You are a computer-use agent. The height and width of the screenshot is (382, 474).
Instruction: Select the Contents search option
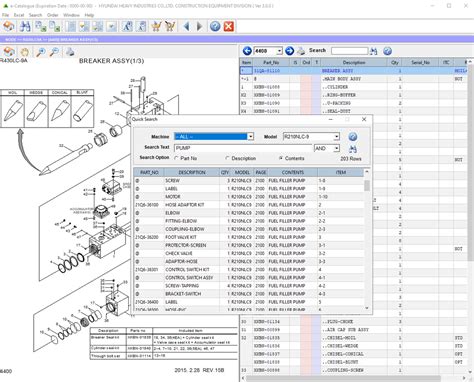(281, 158)
